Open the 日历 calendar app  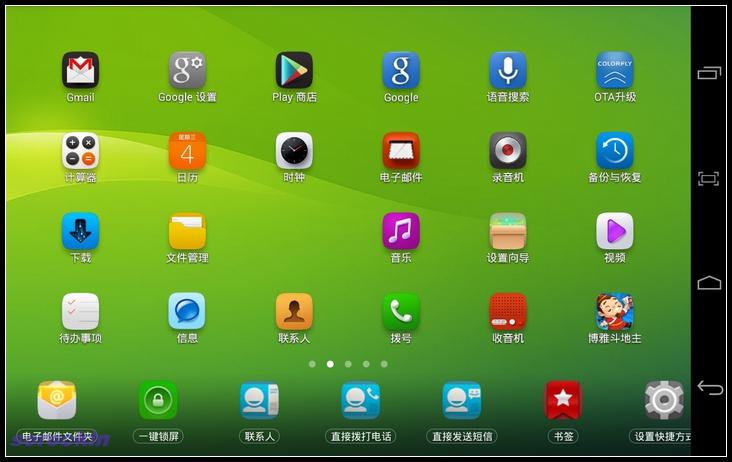pos(187,151)
